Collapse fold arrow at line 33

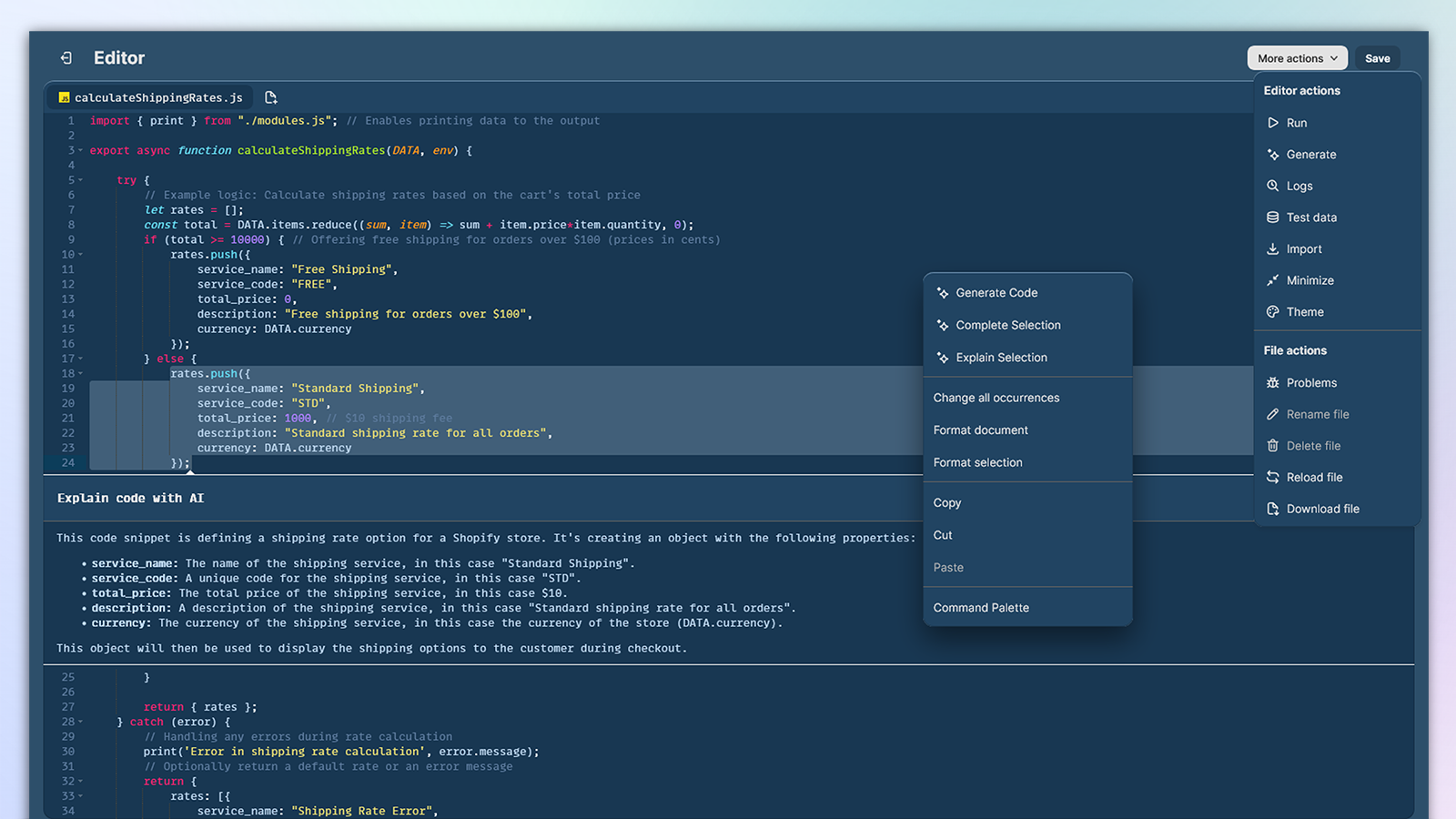(80, 796)
